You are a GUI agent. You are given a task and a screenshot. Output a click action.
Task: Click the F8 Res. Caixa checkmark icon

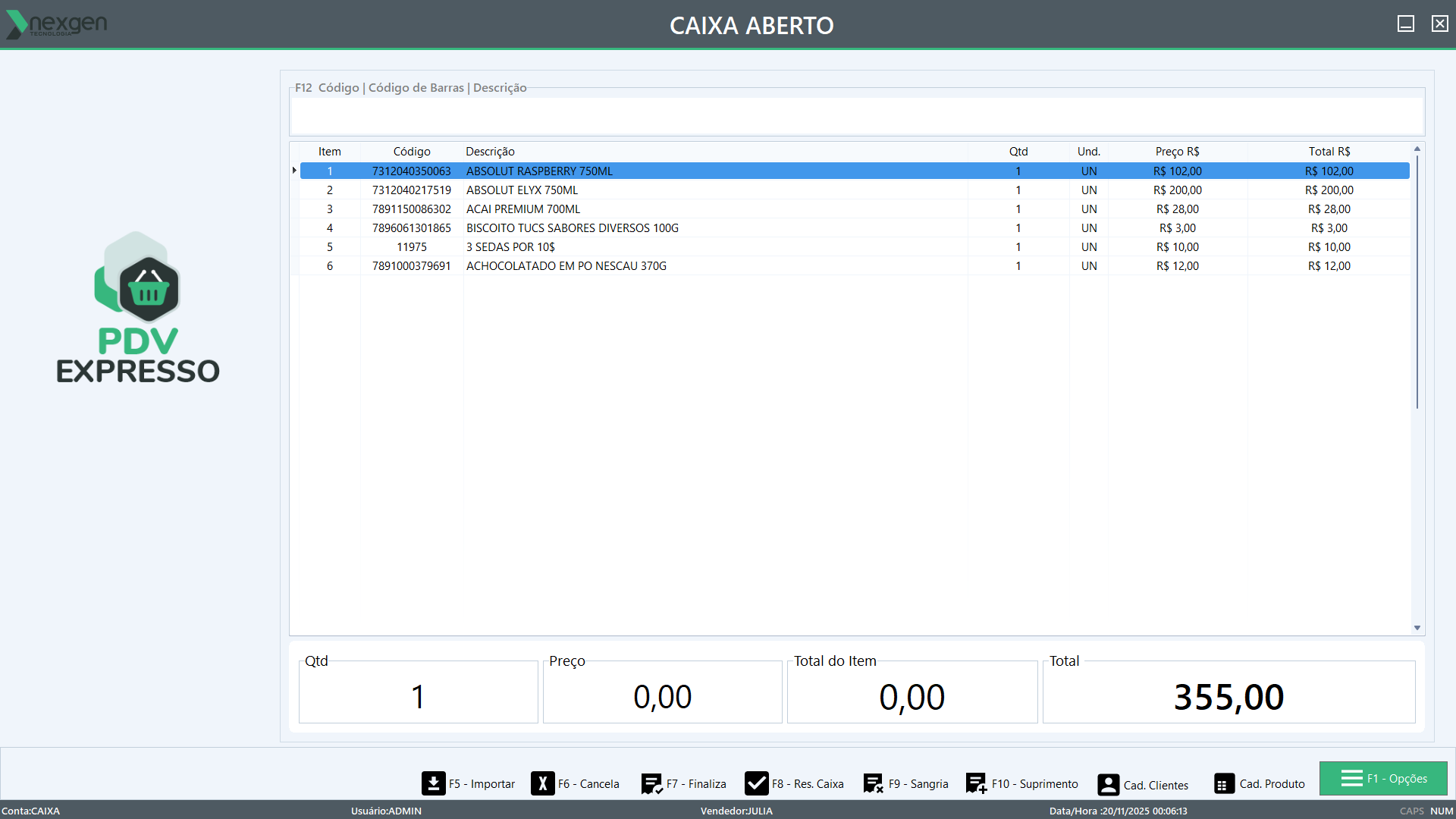(x=756, y=783)
